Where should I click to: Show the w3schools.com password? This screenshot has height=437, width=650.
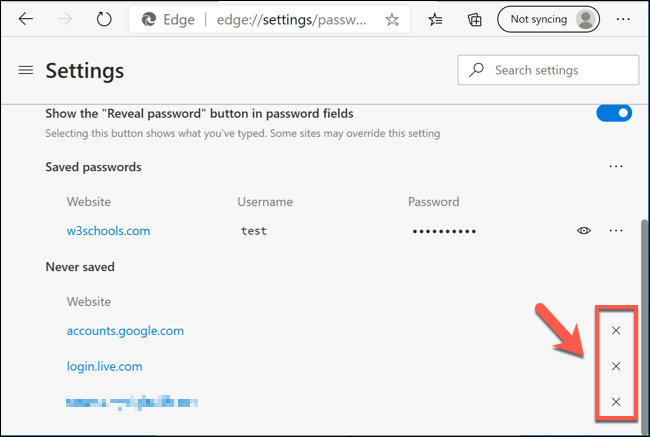click(584, 231)
